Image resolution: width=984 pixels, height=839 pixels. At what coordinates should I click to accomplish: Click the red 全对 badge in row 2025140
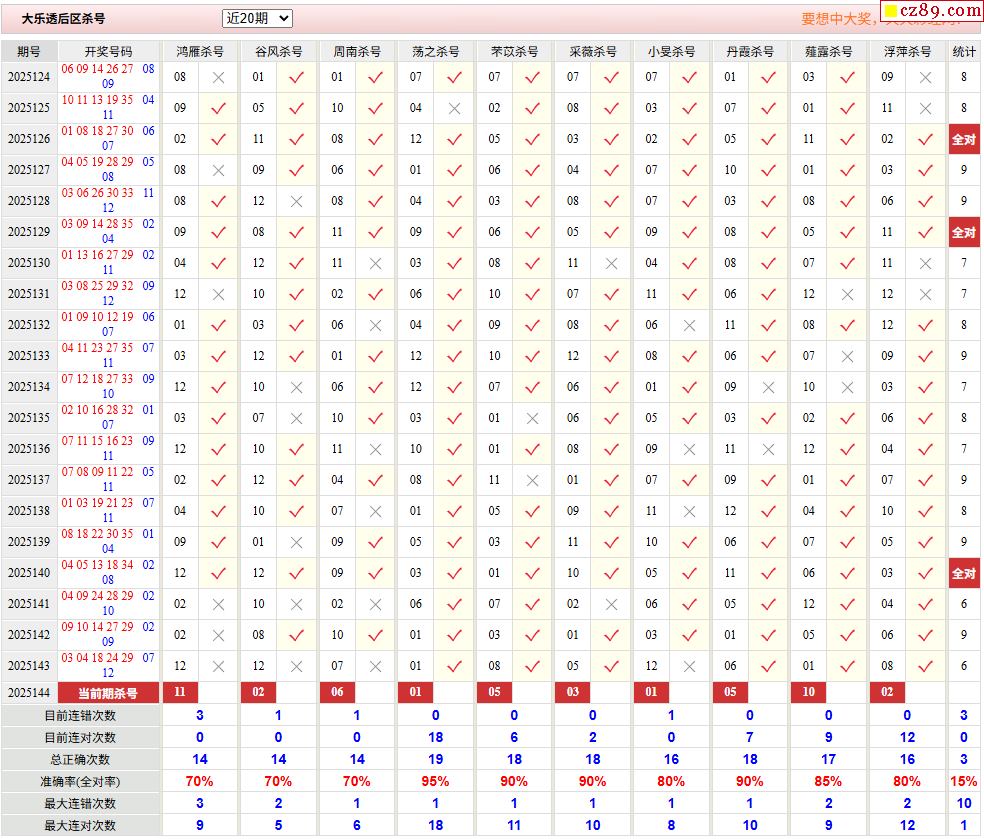[x=964, y=573]
